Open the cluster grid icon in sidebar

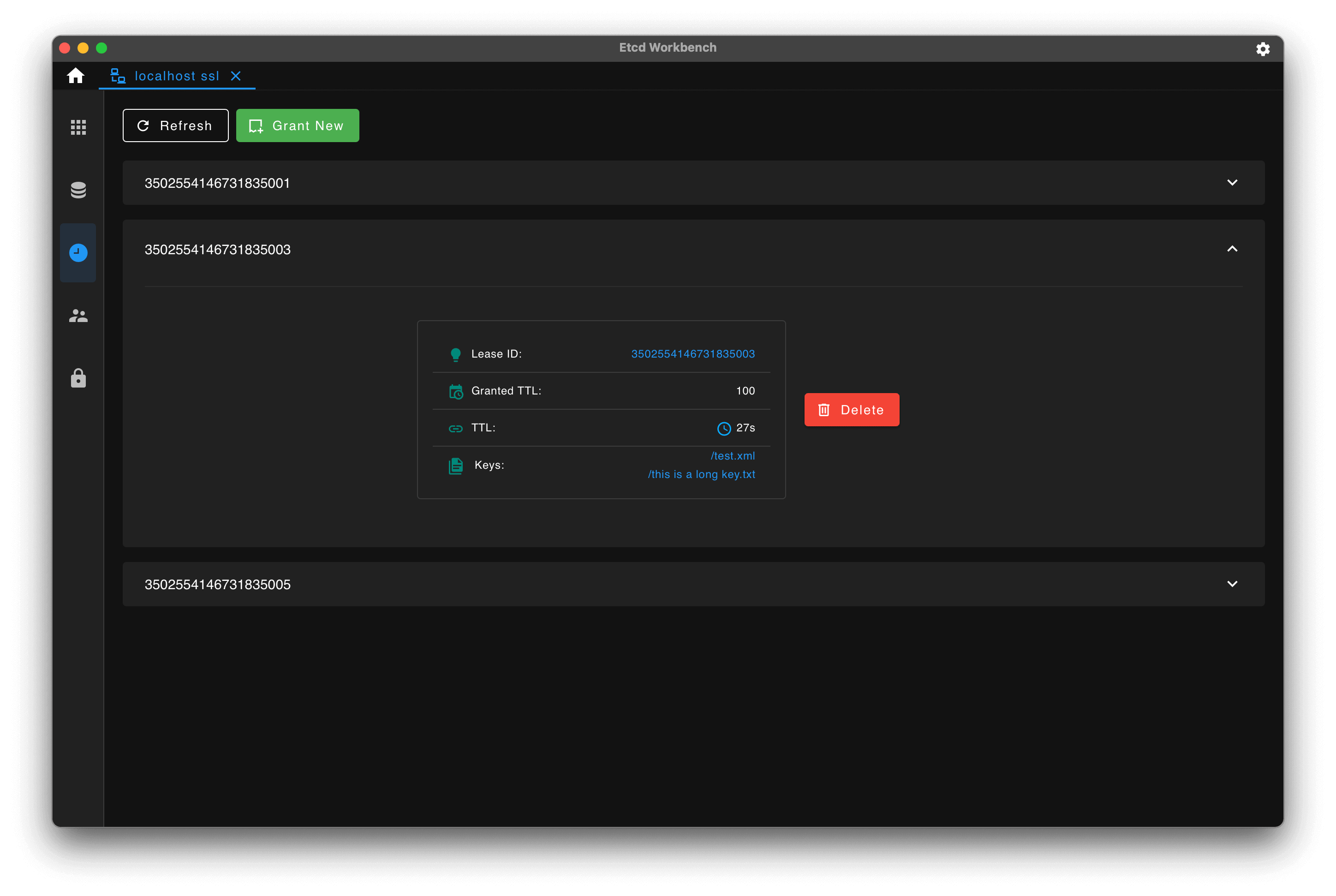tap(78, 127)
